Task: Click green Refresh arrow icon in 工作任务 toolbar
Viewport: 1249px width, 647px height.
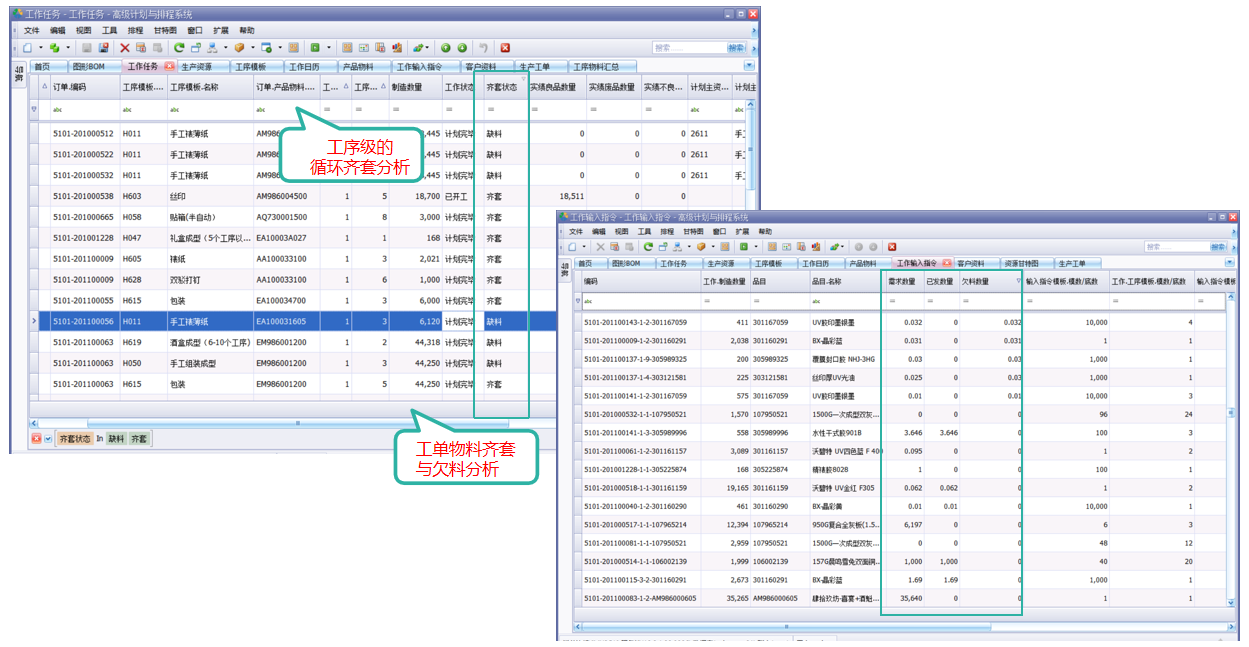Action: [179, 48]
